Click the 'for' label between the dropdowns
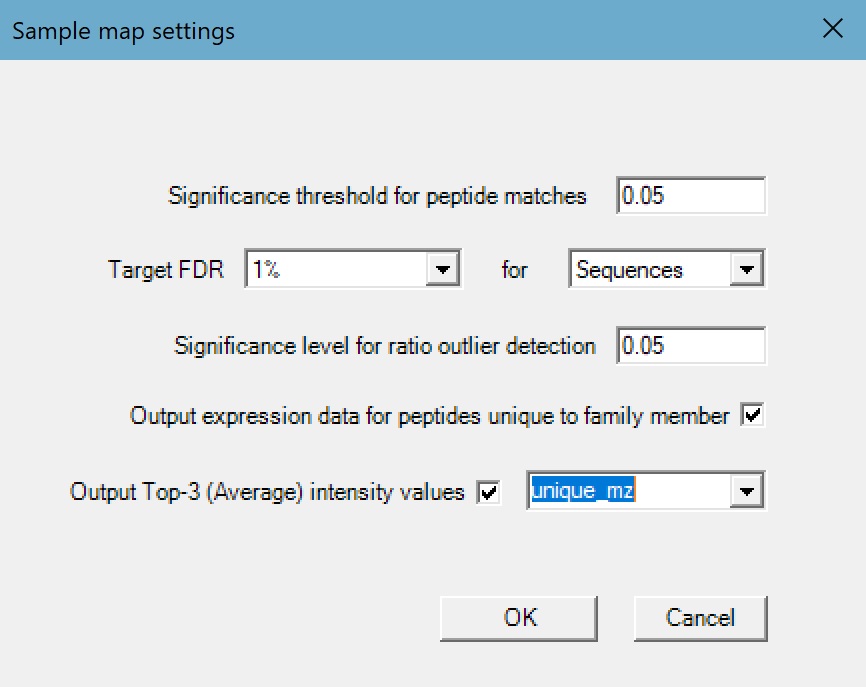The height and width of the screenshot is (687, 866). pos(515,270)
